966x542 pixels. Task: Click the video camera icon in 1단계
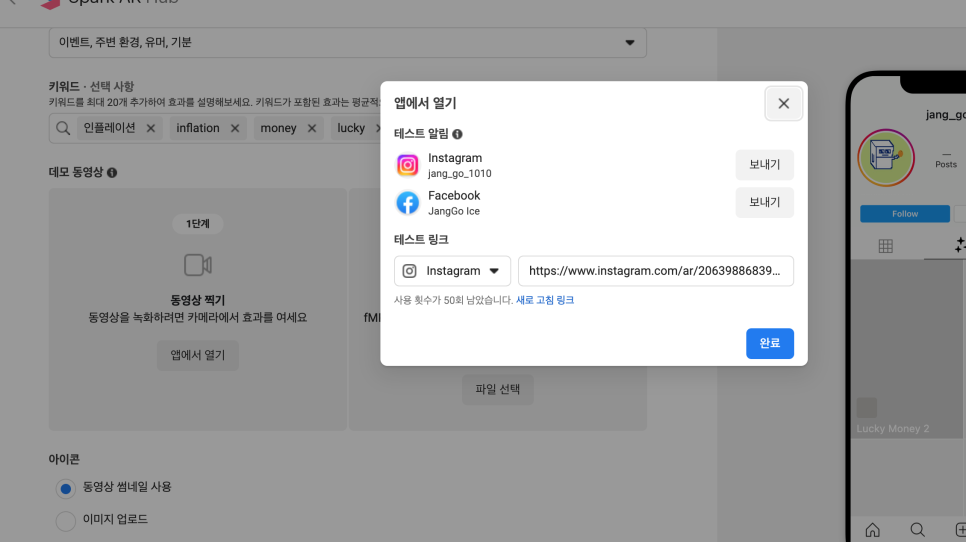click(198, 265)
